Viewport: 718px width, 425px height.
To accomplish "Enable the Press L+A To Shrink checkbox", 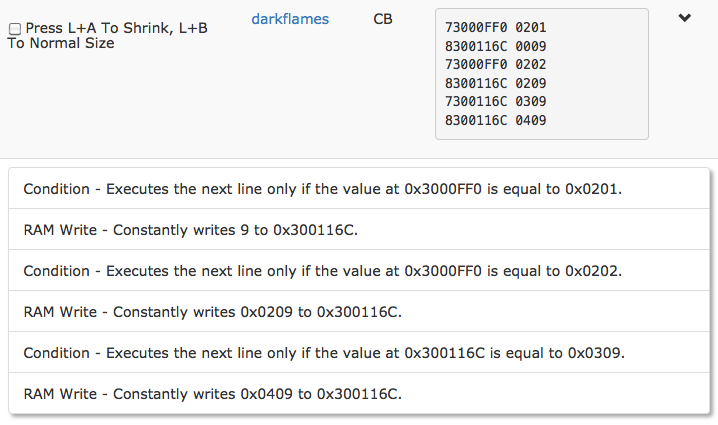I will (x=14, y=30).
